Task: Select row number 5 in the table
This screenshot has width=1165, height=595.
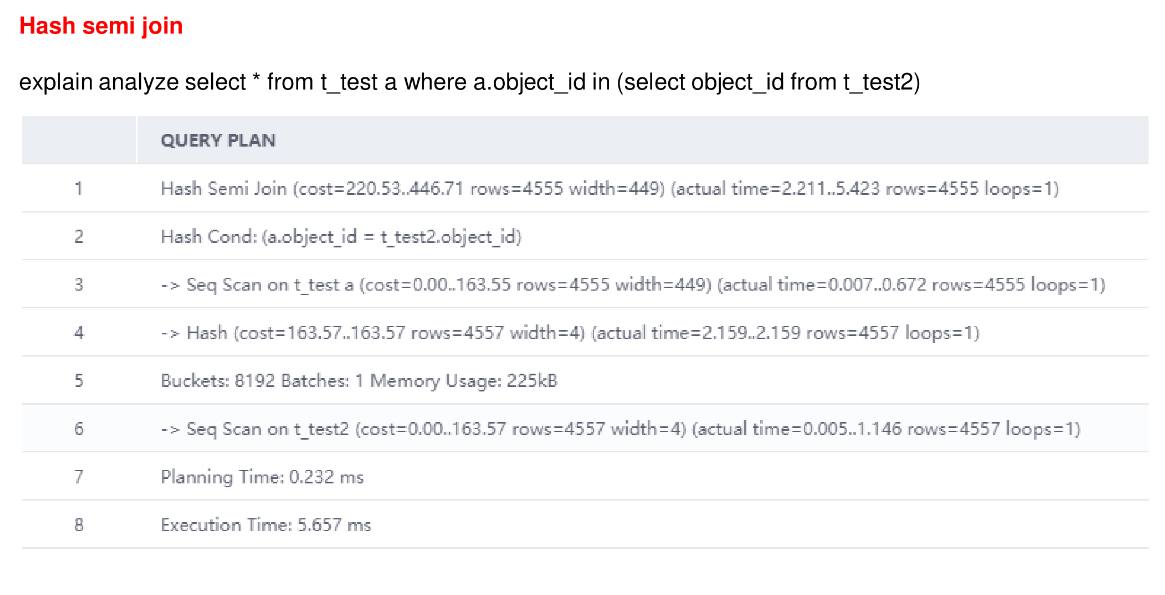Action: tap(79, 381)
